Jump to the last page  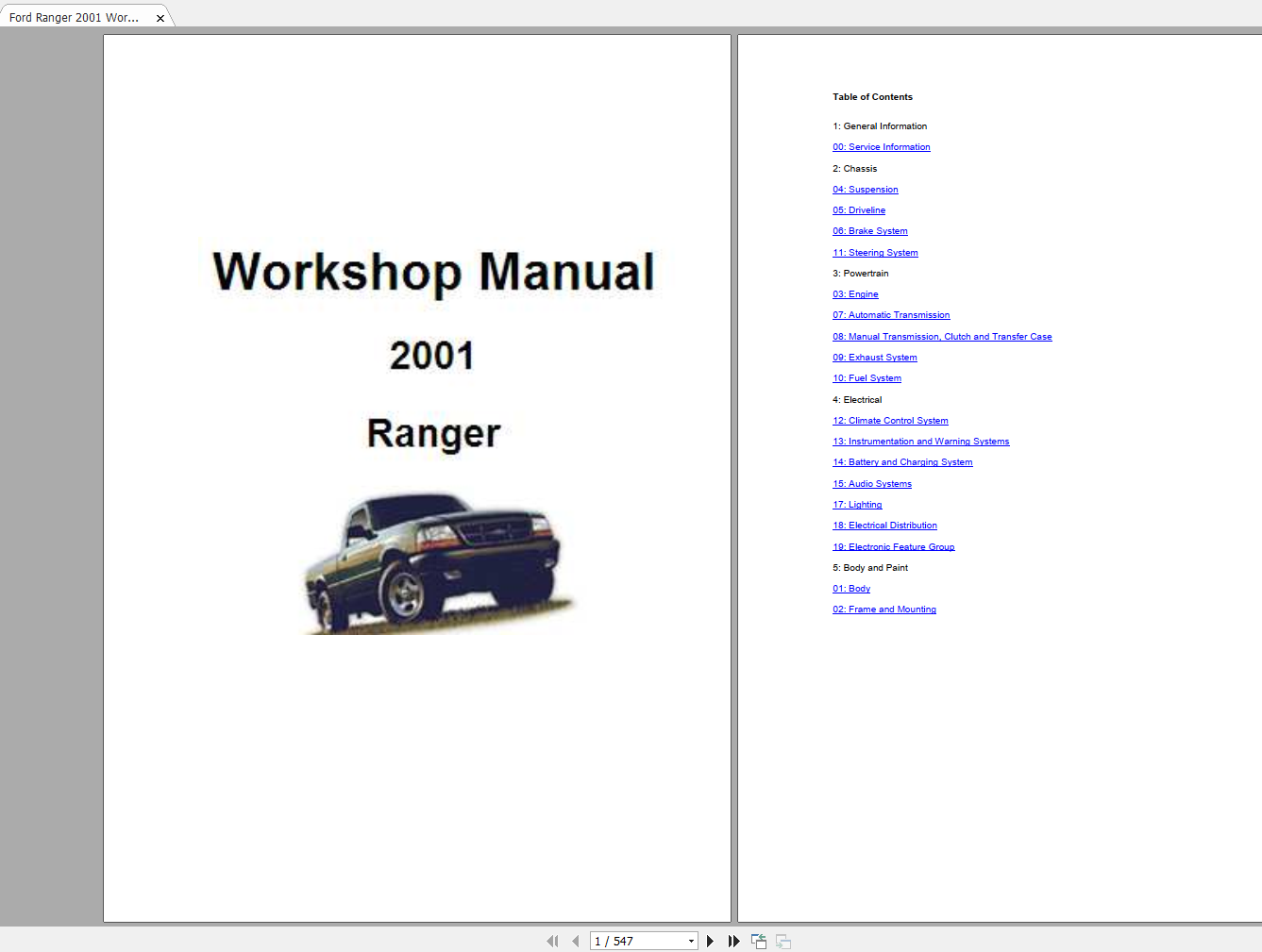[733, 941]
